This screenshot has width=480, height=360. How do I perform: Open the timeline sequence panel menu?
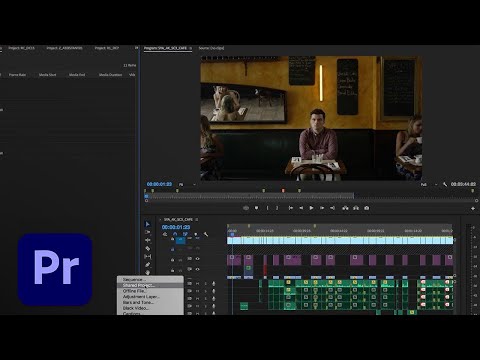pos(197,220)
